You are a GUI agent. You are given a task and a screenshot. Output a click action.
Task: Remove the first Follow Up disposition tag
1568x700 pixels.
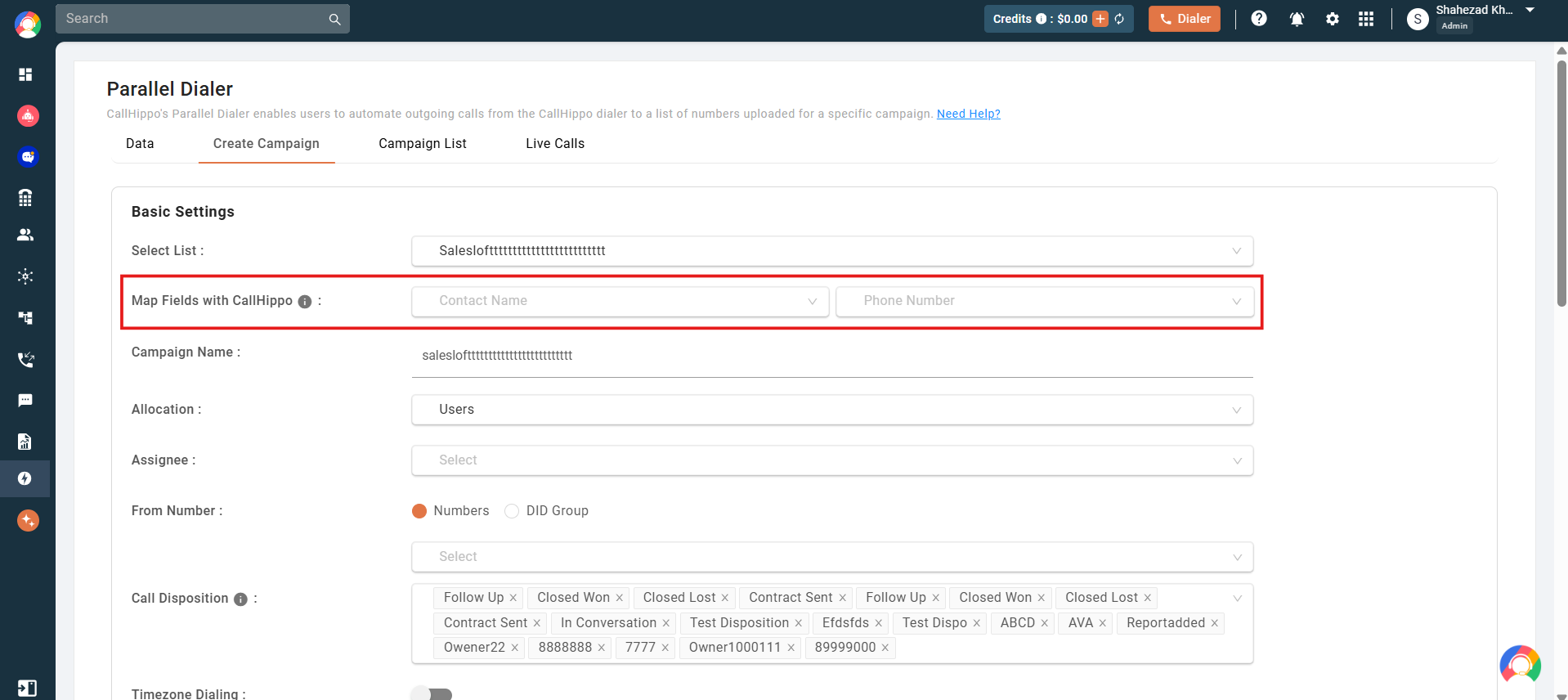(x=513, y=599)
